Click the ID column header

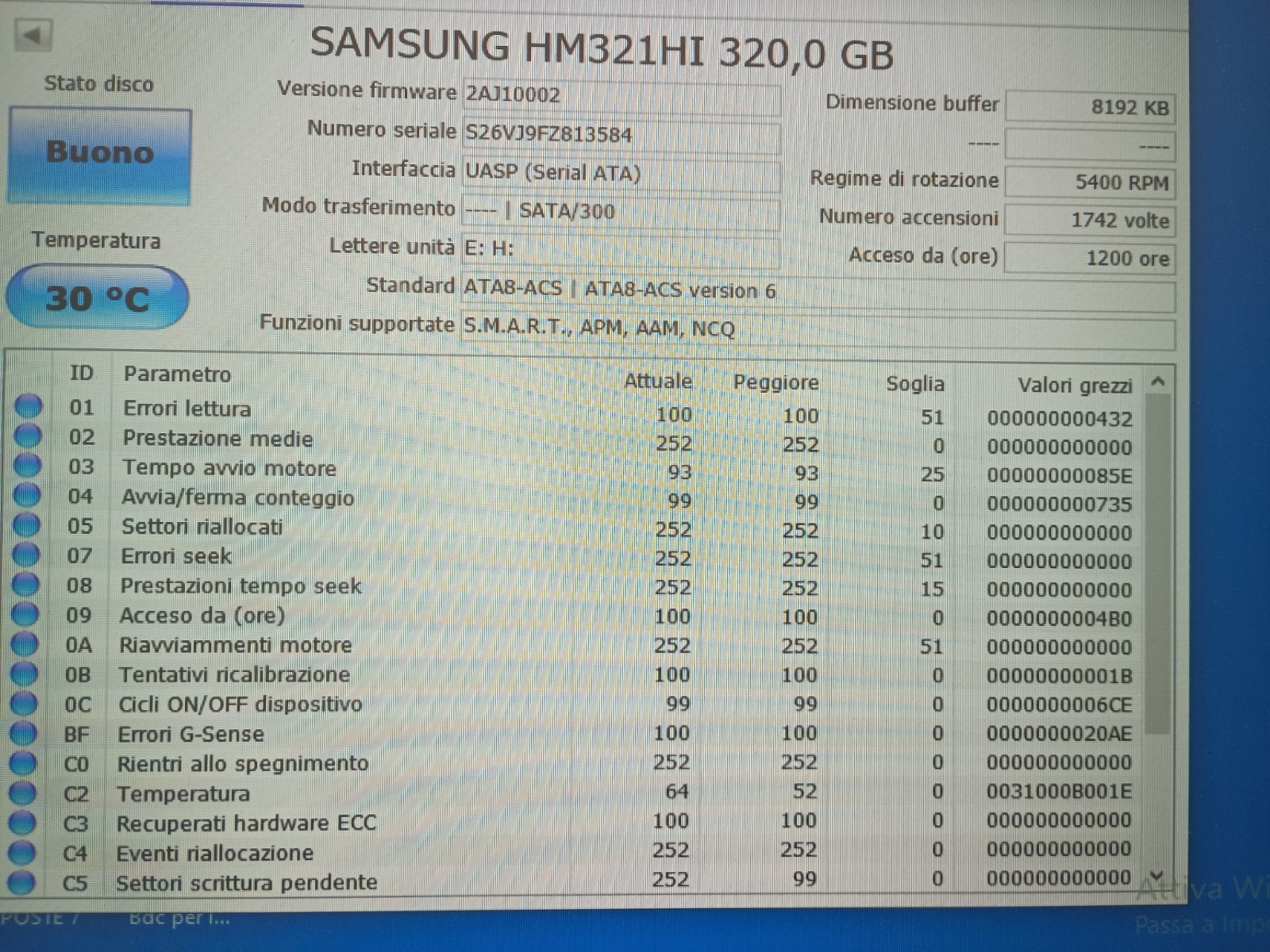[x=82, y=373]
